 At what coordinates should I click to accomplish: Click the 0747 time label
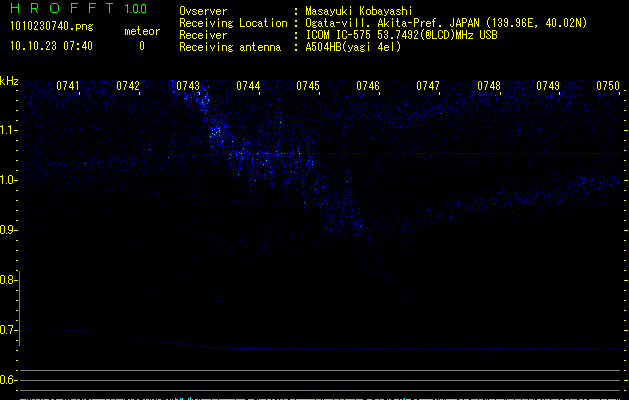[428, 86]
